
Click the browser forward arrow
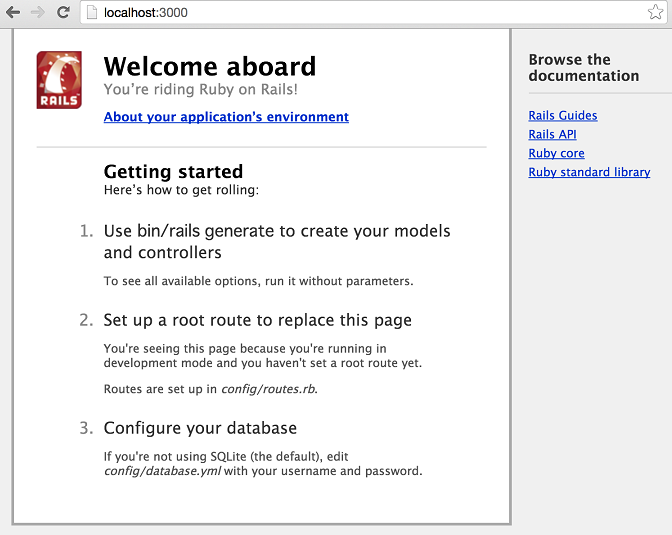click(38, 12)
